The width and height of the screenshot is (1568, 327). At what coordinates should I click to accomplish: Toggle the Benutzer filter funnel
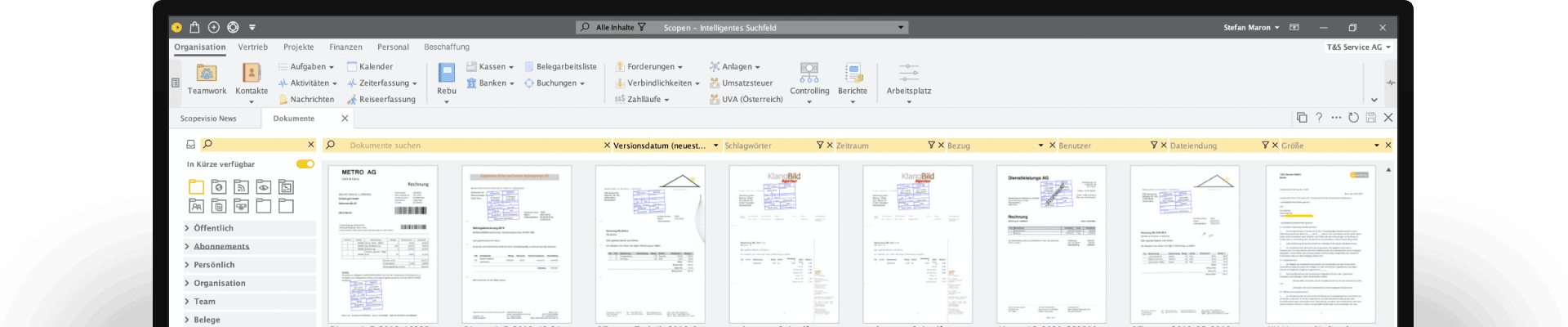click(1154, 146)
